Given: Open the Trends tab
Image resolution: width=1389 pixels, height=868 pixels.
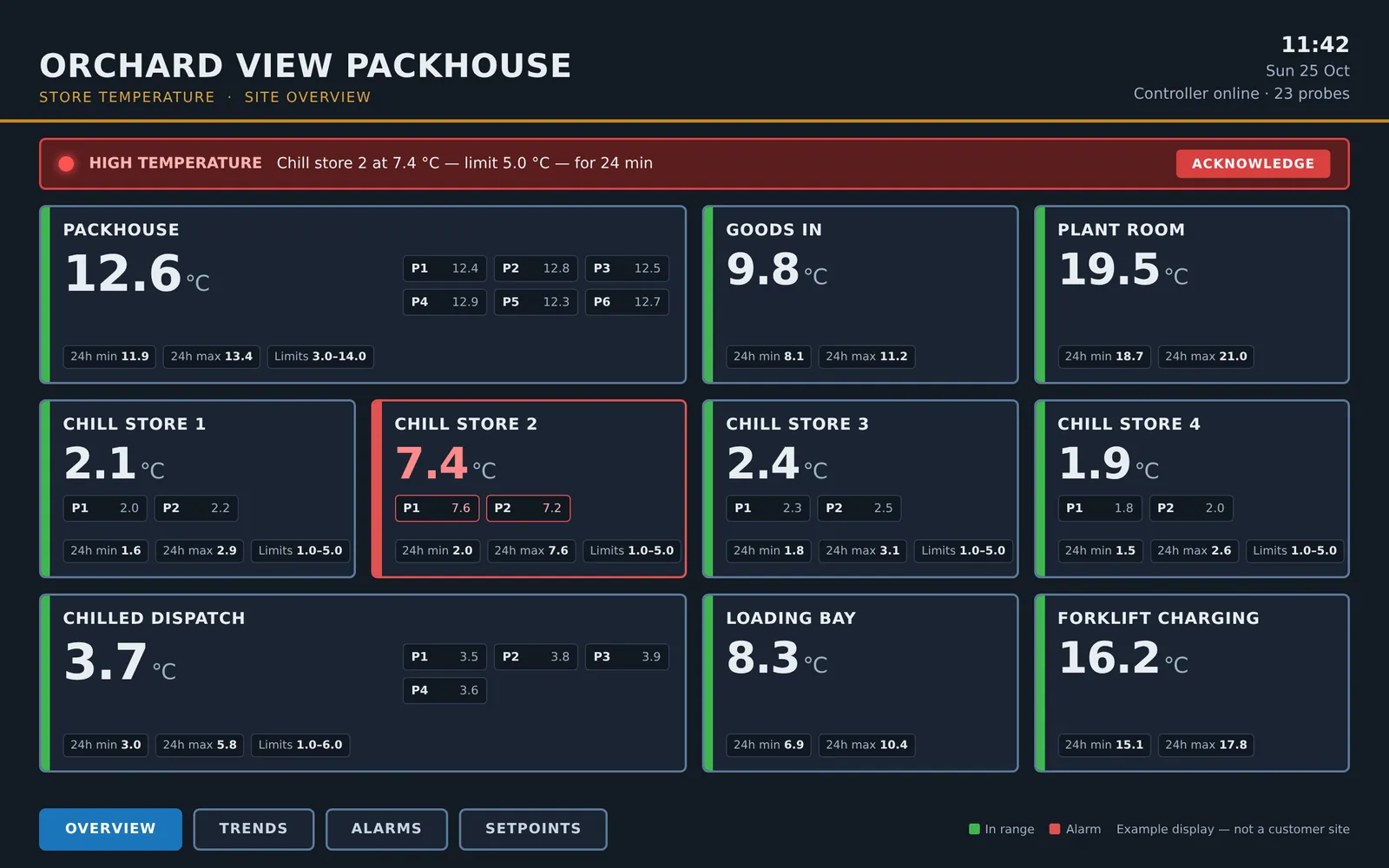Looking at the screenshot, I should click(253, 829).
